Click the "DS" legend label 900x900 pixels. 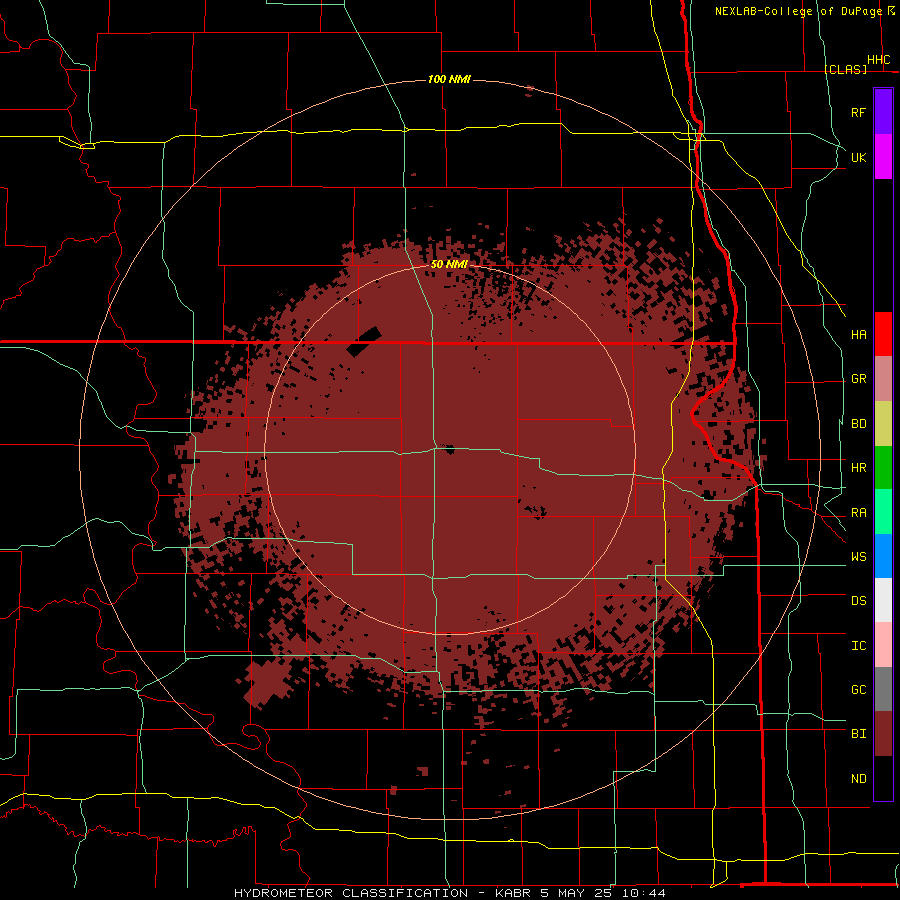pos(858,601)
